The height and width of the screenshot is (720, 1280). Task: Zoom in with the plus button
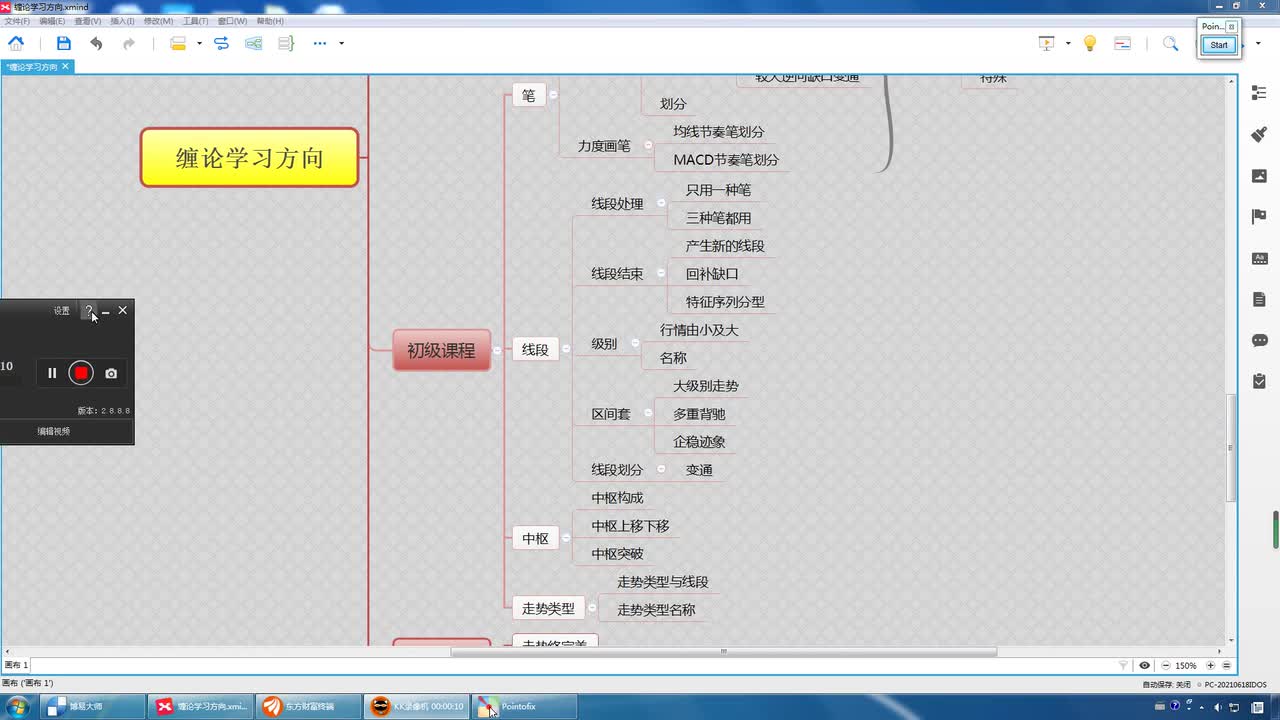[1210, 665]
